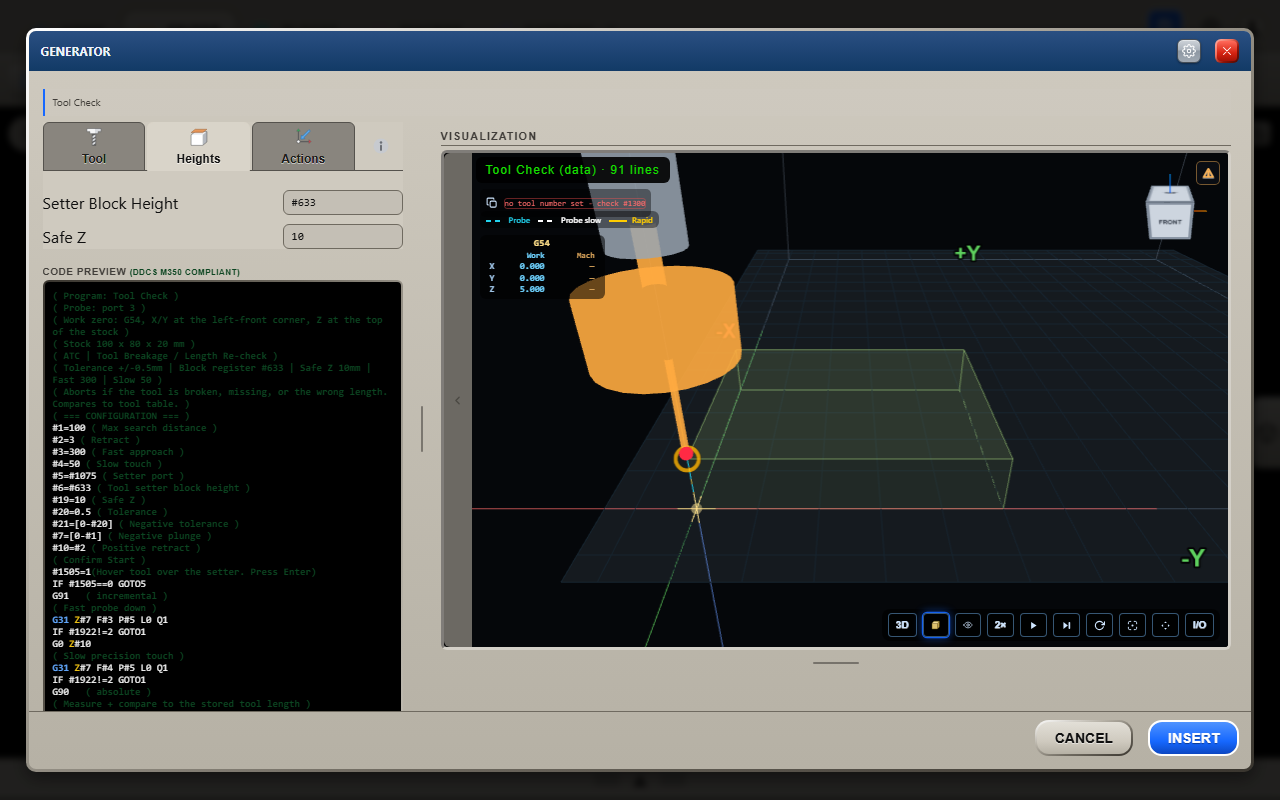This screenshot has width=1280, height=800.
Task: Fit the view with the frame icon
Action: tap(1132, 625)
